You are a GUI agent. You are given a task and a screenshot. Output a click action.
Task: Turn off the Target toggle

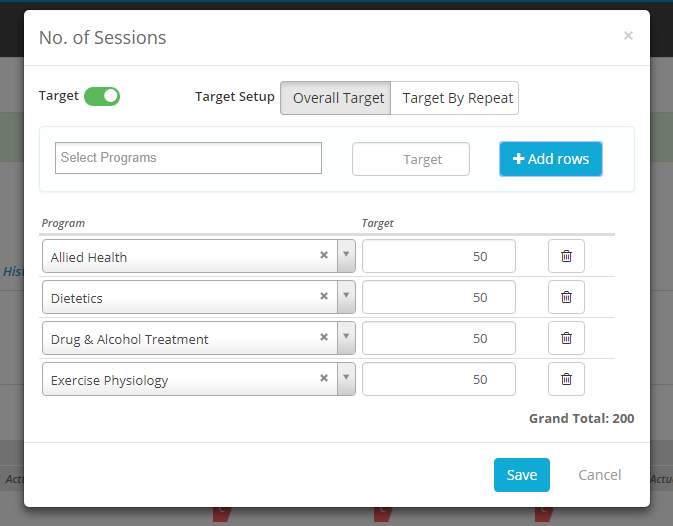[x=102, y=96]
